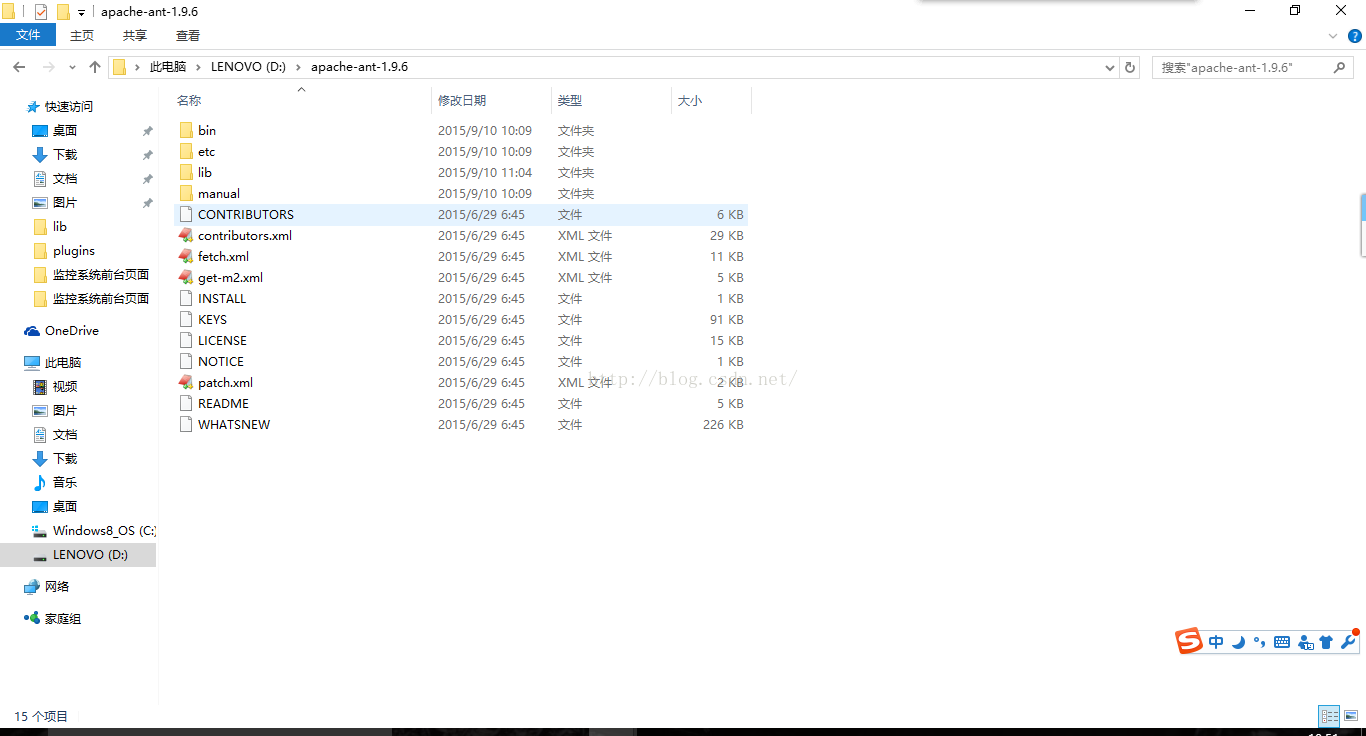Expand chevron right of LENOVO (D:) in breadcrumb
Screen dimensions: 1366x736
(298, 67)
